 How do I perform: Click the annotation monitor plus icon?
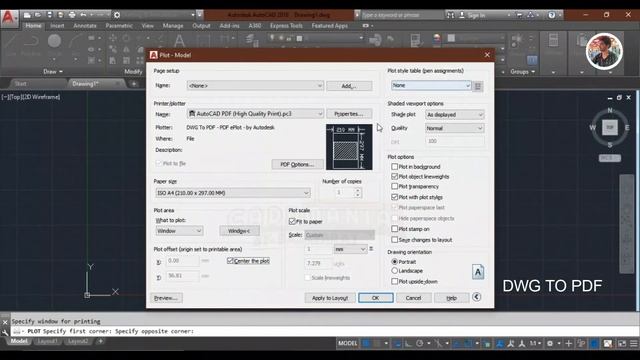point(569,344)
